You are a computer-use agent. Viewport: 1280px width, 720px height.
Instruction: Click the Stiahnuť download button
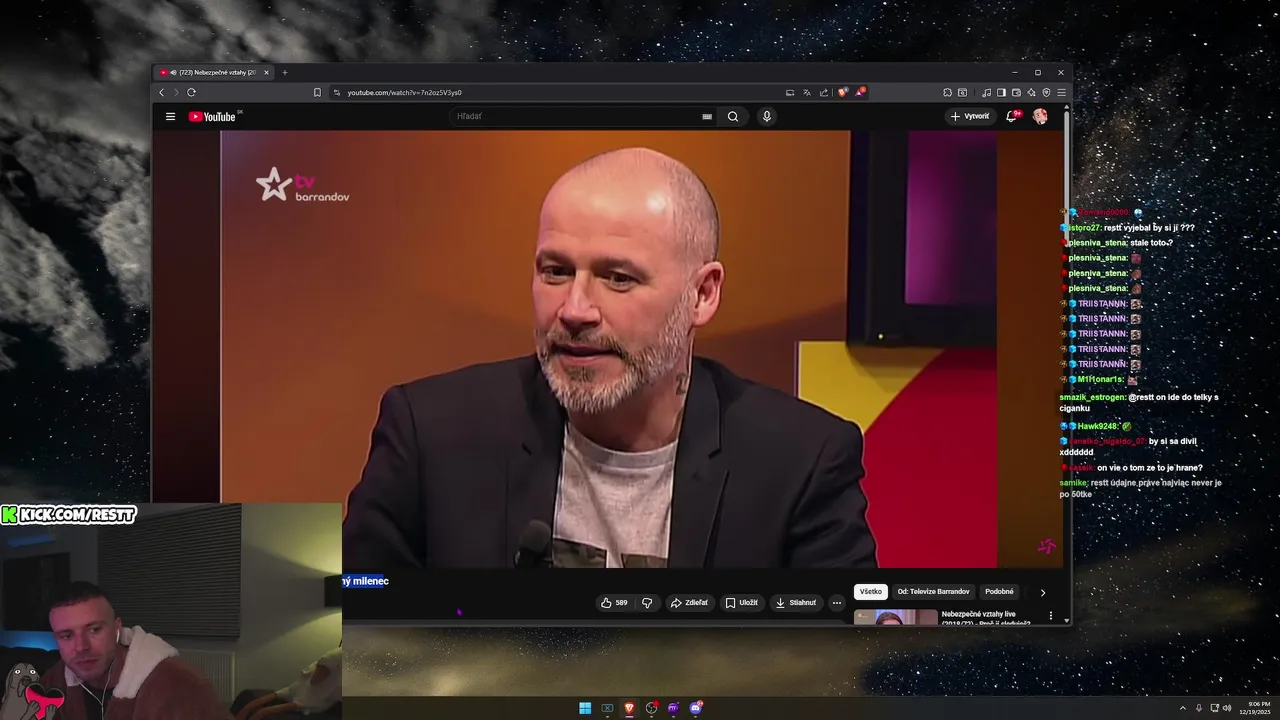[x=796, y=603]
